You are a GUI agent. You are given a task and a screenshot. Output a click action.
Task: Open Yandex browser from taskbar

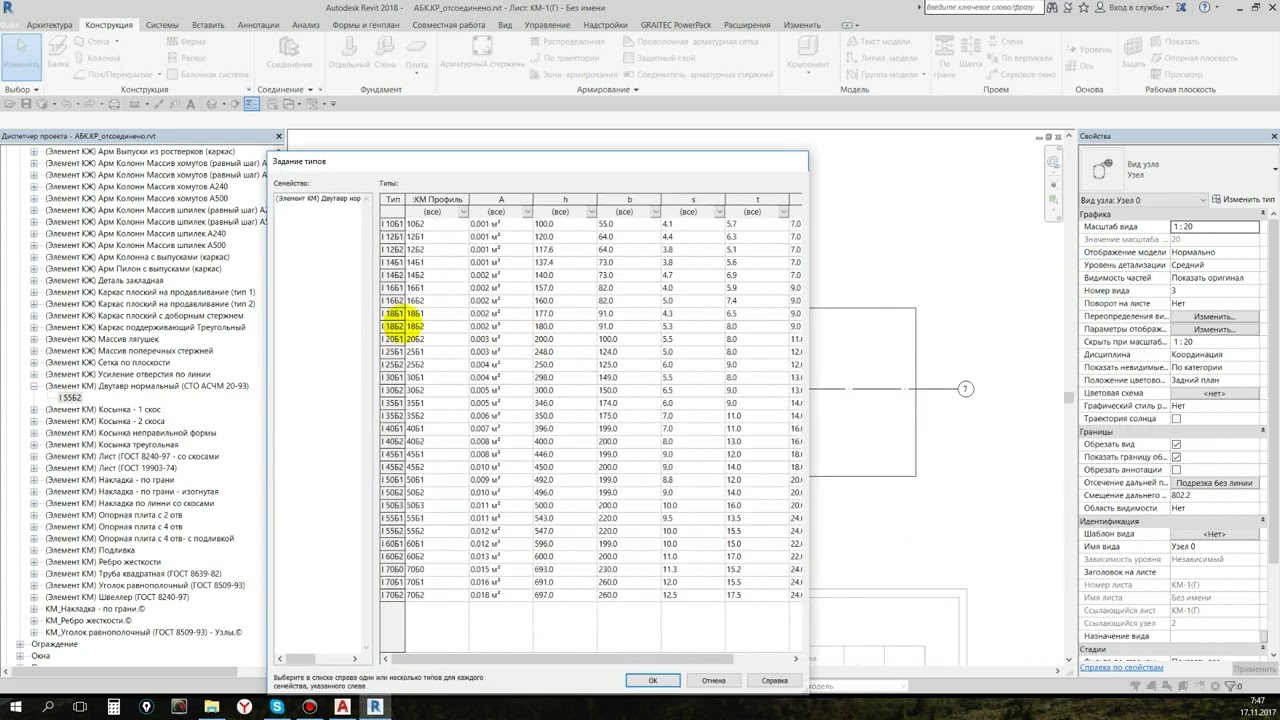click(244, 707)
